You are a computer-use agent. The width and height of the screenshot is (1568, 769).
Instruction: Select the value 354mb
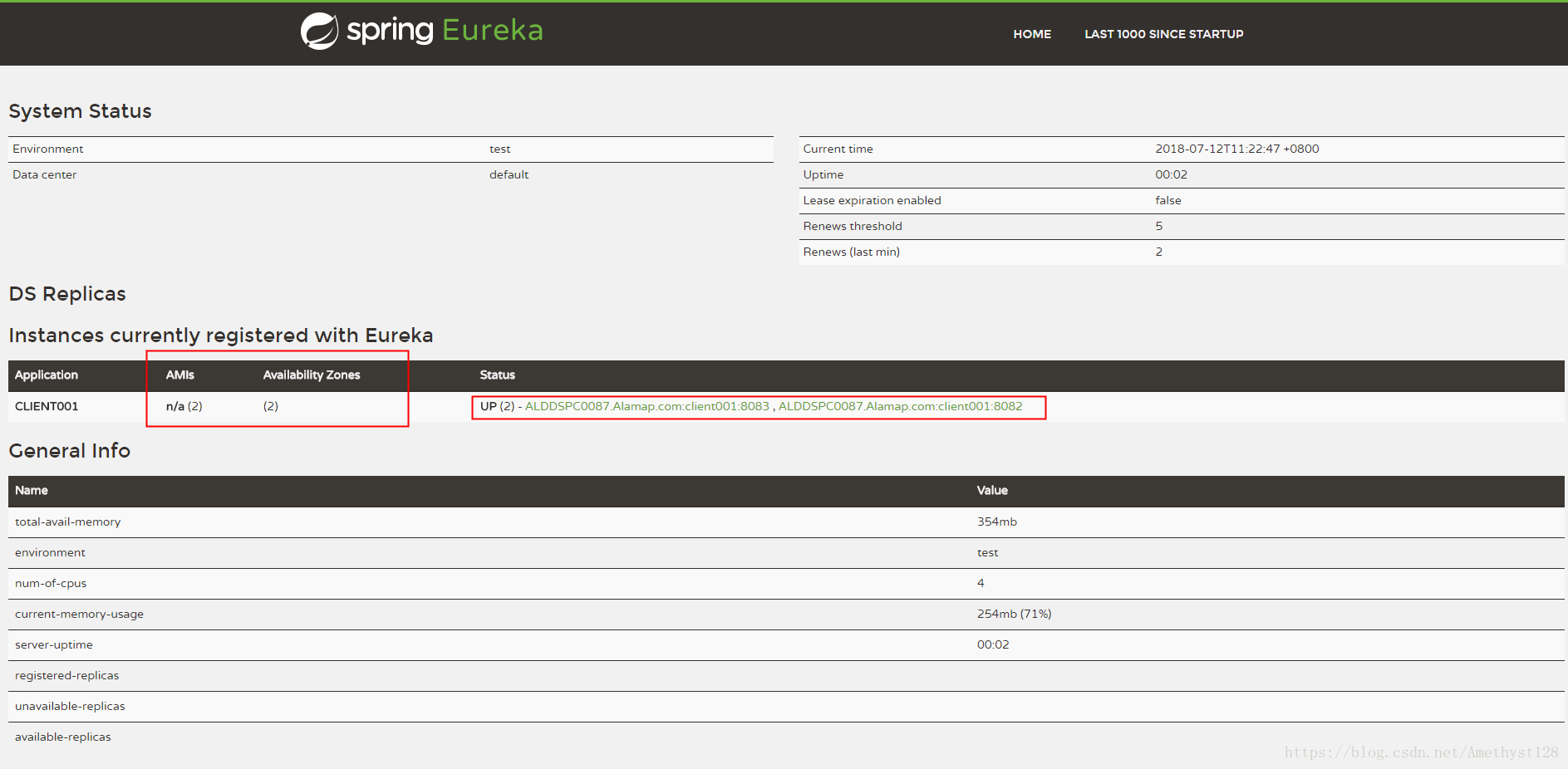[997, 522]
